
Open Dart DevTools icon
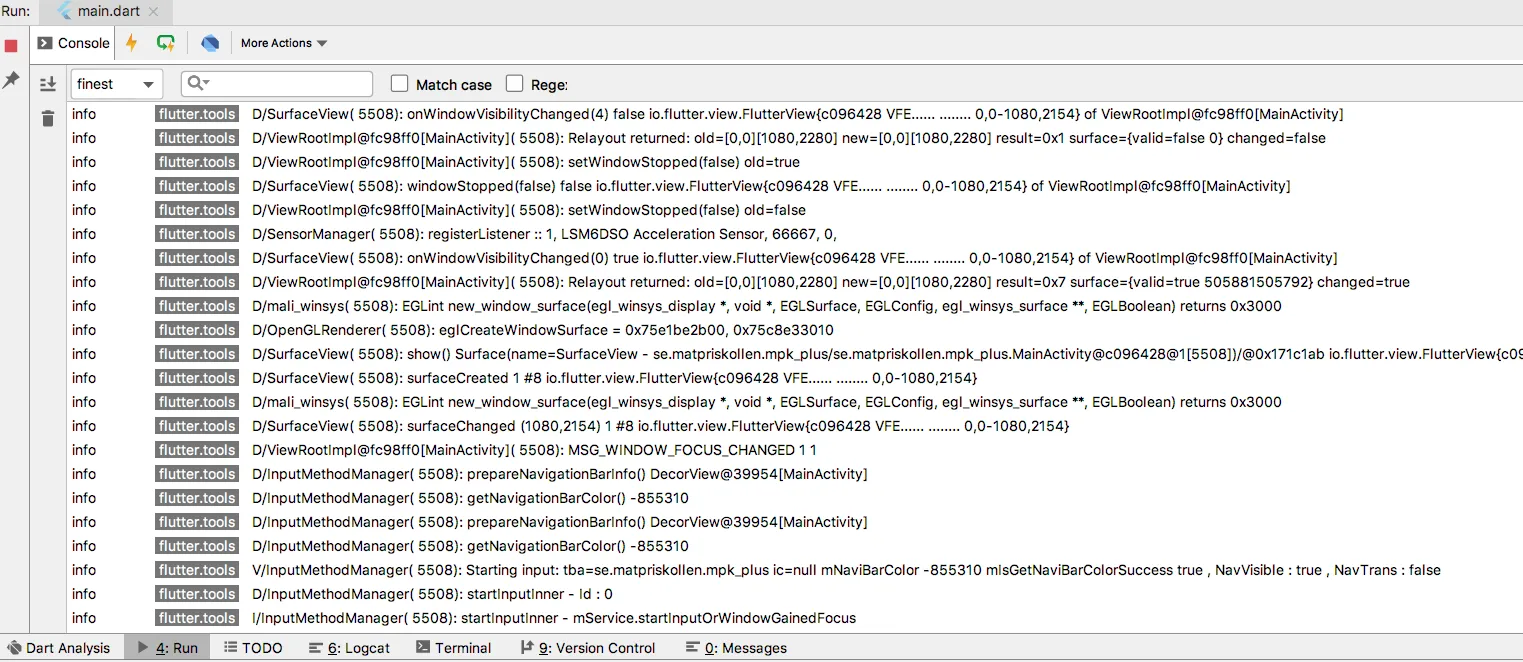coord(210,43)
